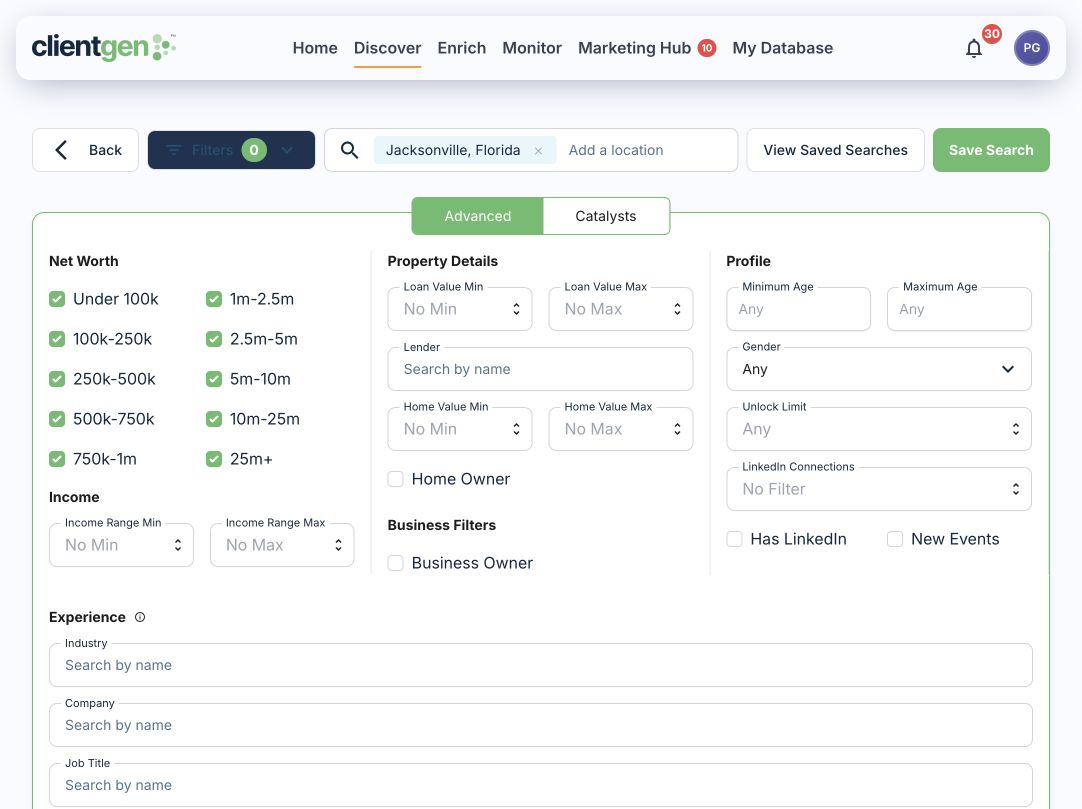This screenshot has height=809, width=1082.
Task: Uncheck the 2.5m-5m net worth box
Action: tap(214, 339)
